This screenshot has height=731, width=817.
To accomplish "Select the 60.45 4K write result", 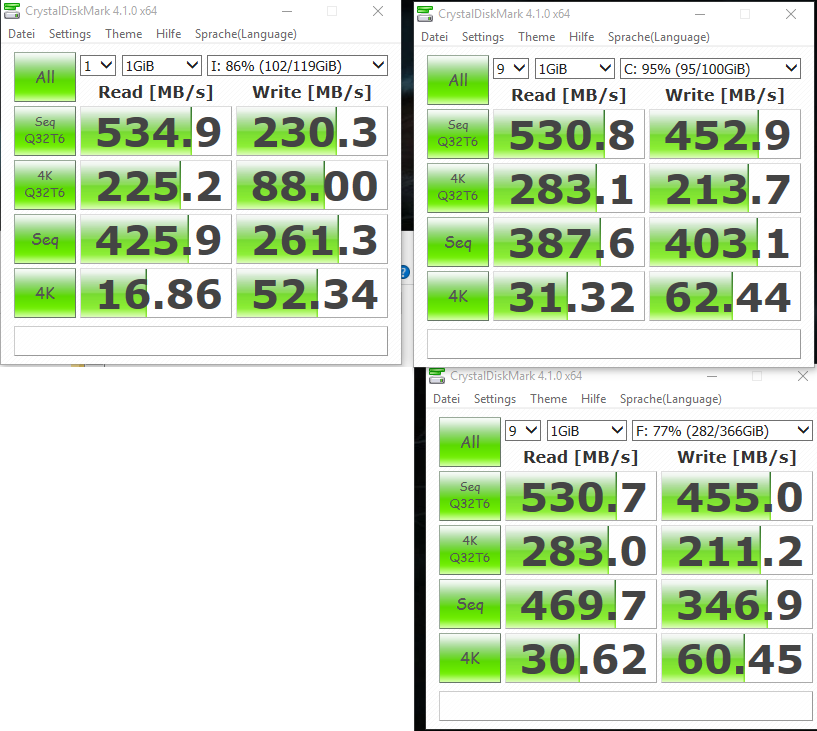I will pyautogui.click(x=737, y=658).
